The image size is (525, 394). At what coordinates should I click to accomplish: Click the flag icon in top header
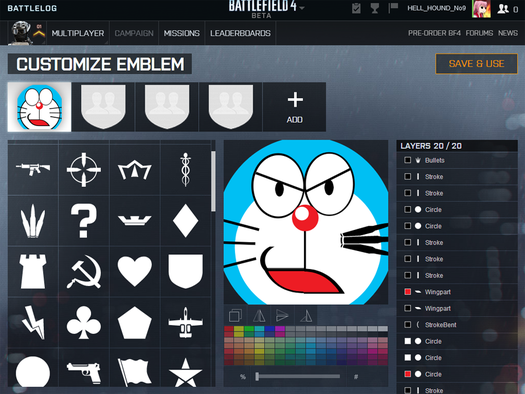coord(393,8)
